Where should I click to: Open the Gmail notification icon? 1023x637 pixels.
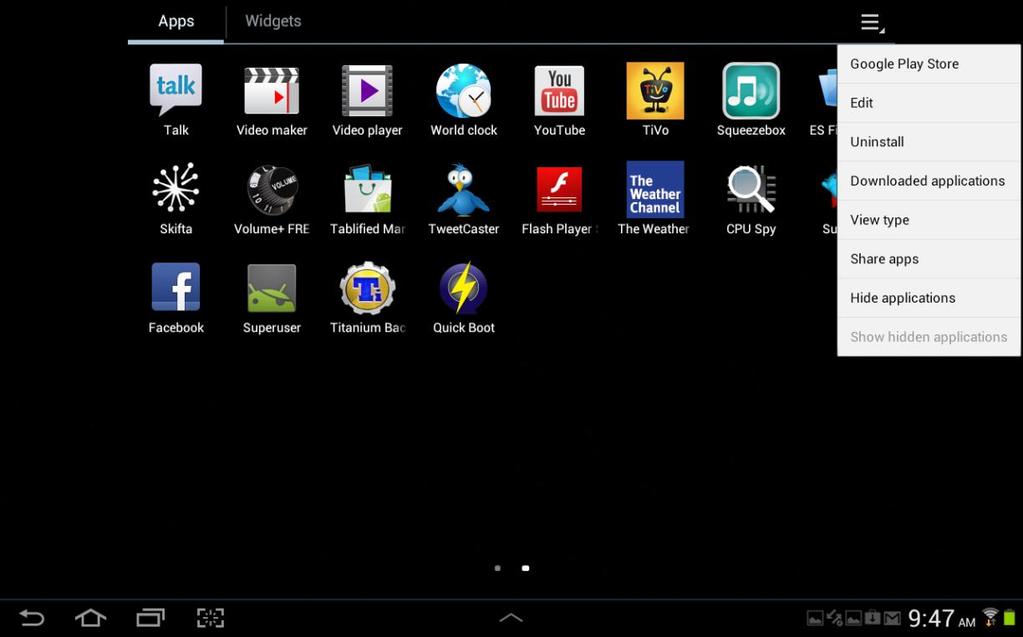pos(892,618)
